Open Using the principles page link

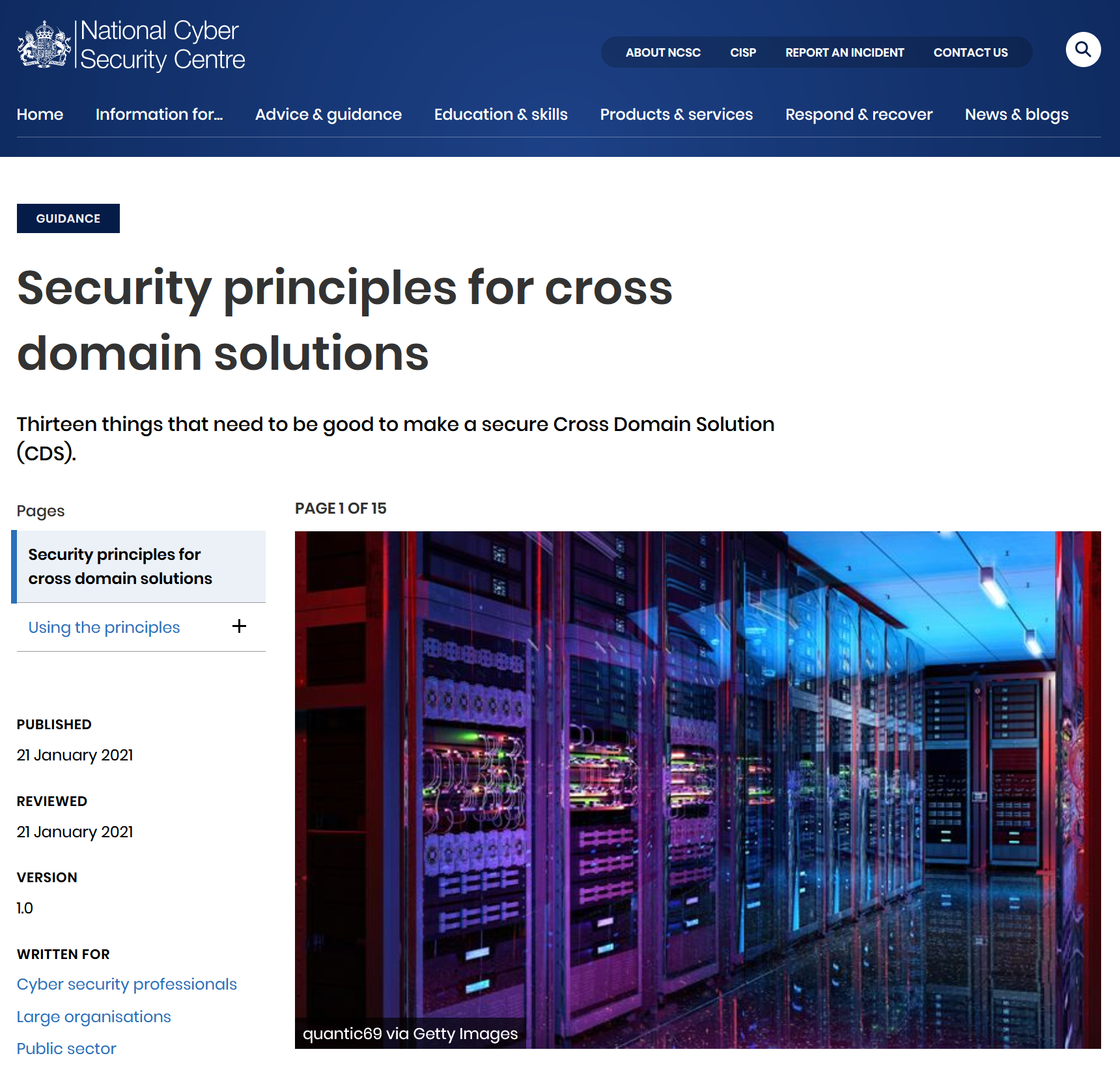(104, 628)
